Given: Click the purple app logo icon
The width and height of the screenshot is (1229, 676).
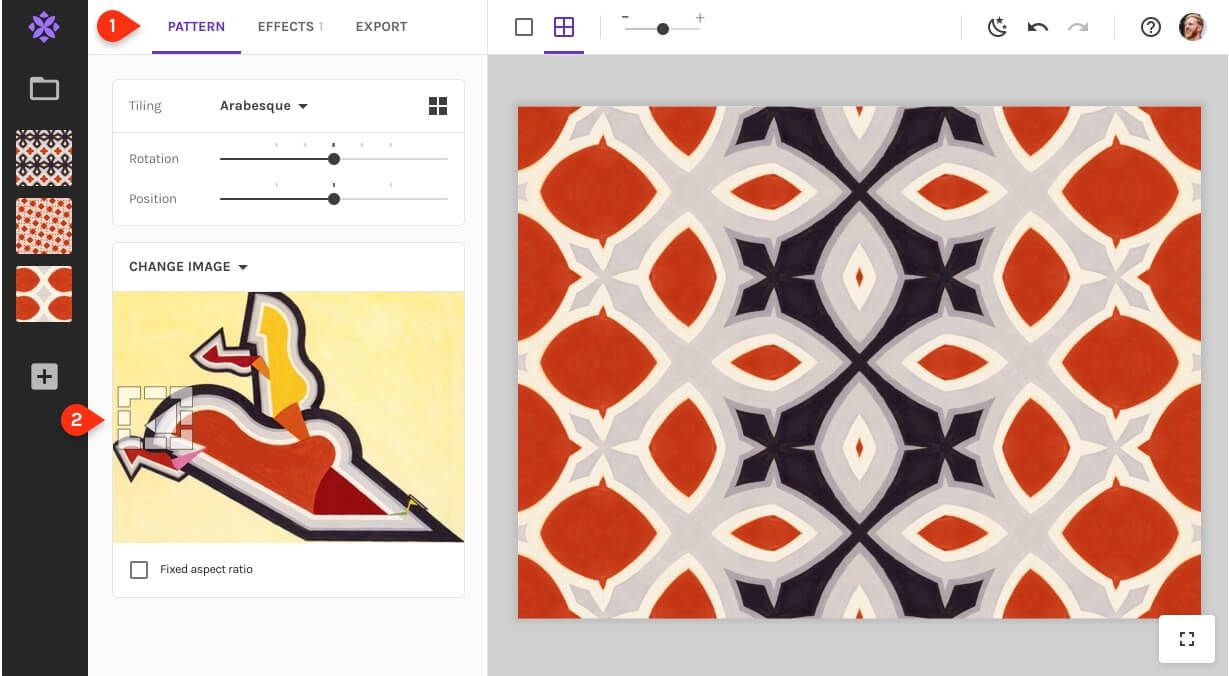Looking at the screenshot, I should pyautogui.click(x=44, y=27).
